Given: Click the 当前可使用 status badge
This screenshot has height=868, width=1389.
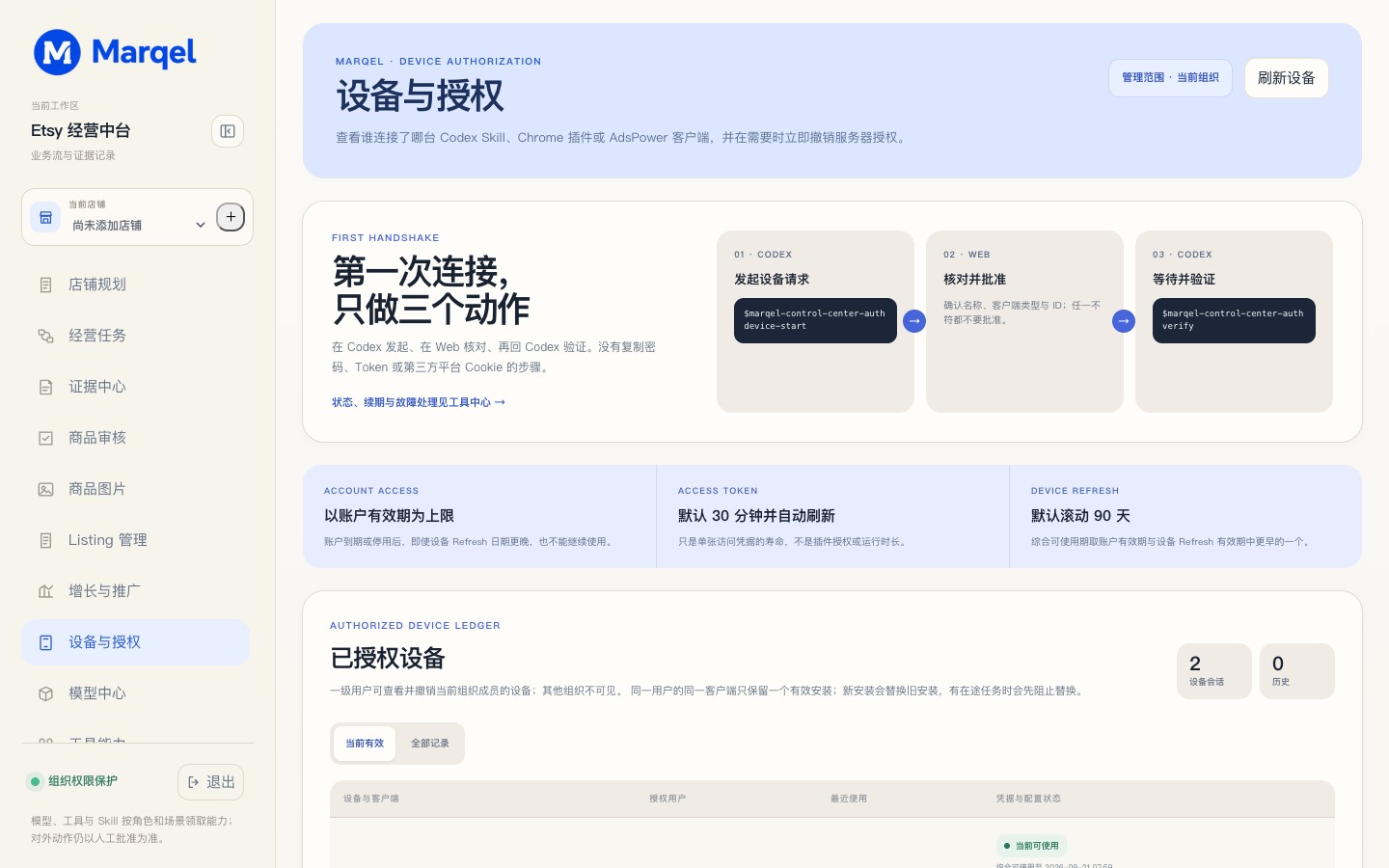Looking at the screenshot, I should 1031,846.
